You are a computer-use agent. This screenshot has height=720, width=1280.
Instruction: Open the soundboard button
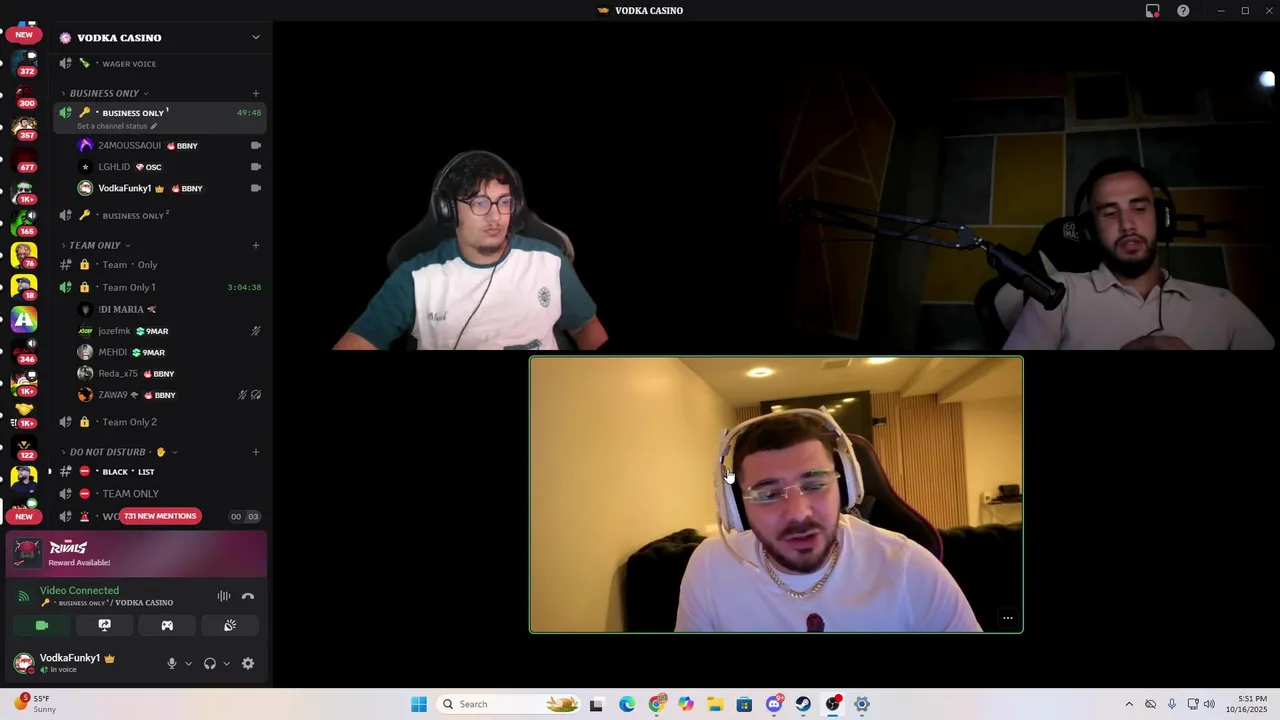pyautogui.click(x=229, y=625)
